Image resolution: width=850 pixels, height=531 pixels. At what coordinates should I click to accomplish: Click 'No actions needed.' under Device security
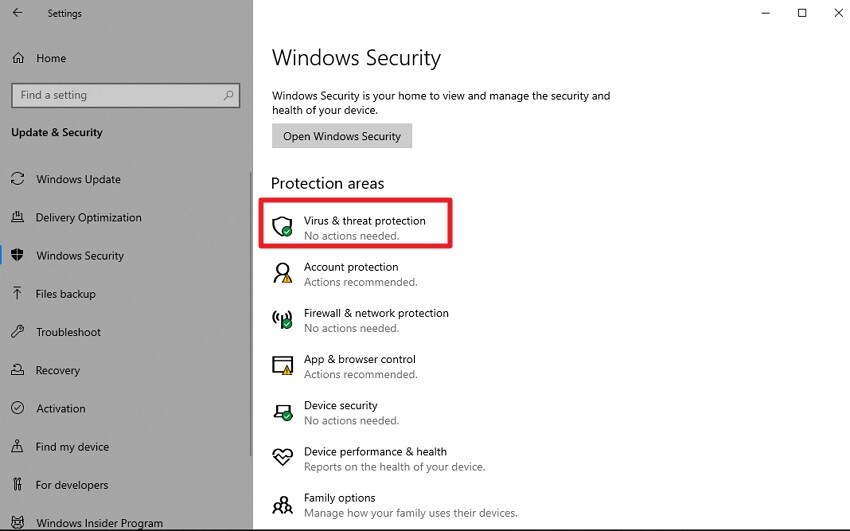pos(351,420)
